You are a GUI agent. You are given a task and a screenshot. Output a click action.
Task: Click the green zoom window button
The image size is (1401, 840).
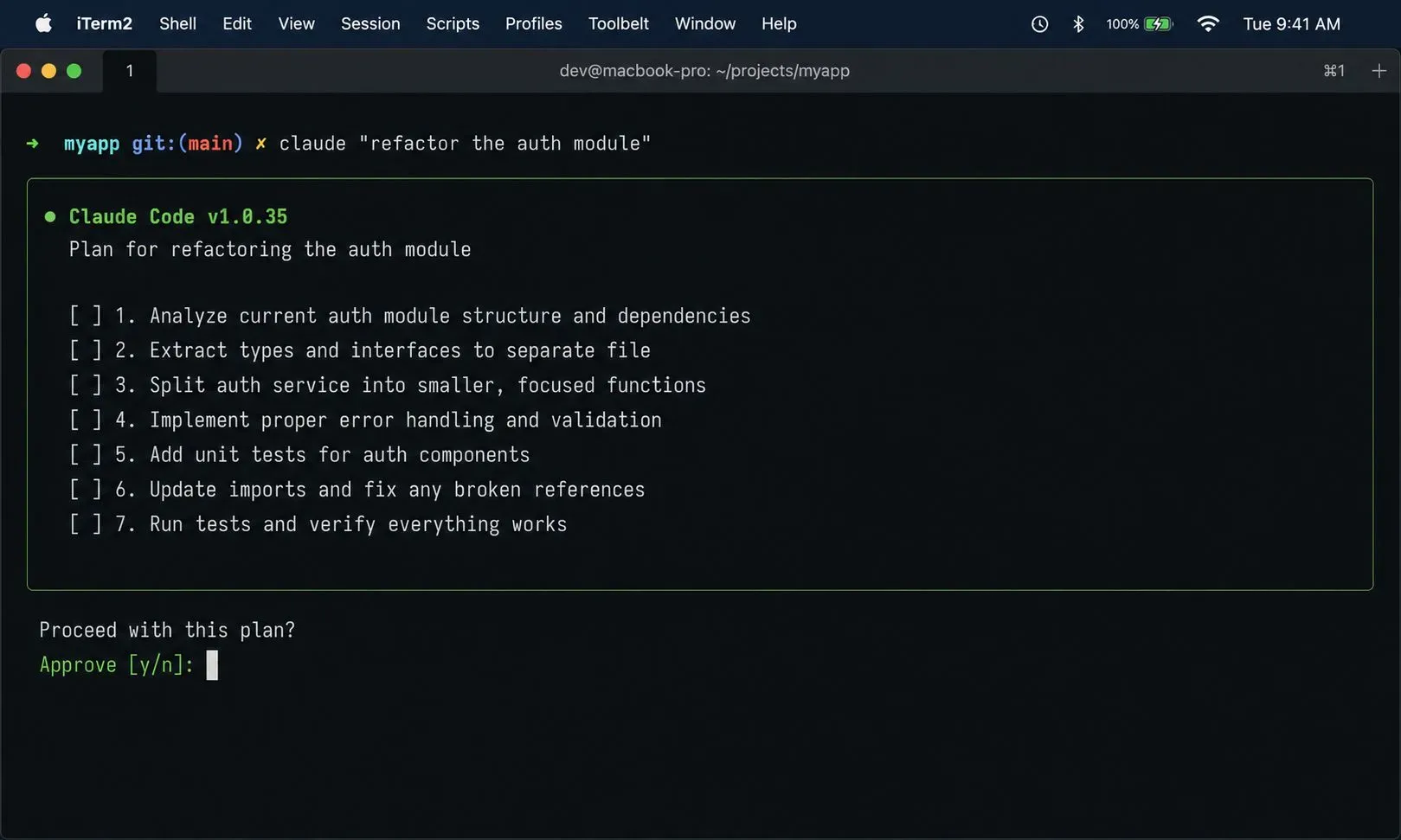74,71
